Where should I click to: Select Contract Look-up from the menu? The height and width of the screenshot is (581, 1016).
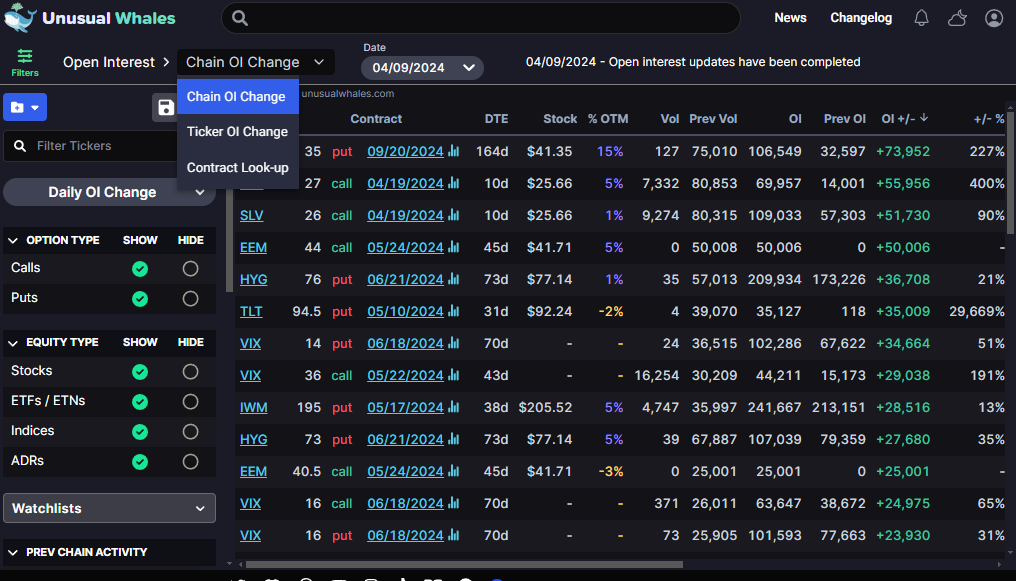[x=237, y=167]
